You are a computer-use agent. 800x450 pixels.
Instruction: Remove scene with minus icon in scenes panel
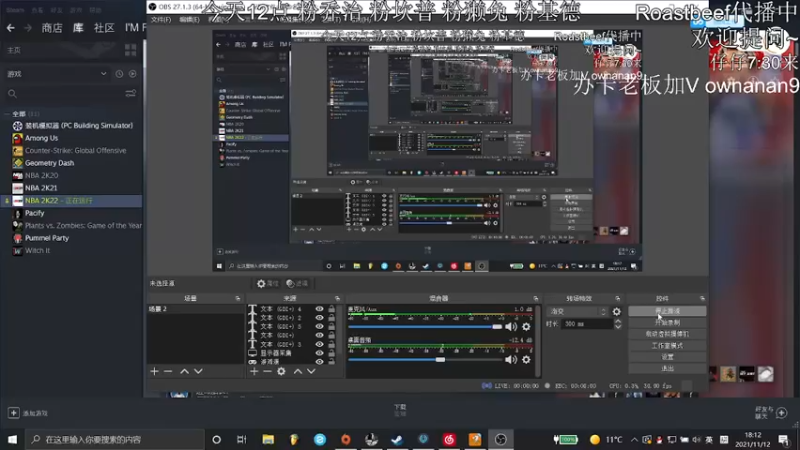tap(168, 371)
